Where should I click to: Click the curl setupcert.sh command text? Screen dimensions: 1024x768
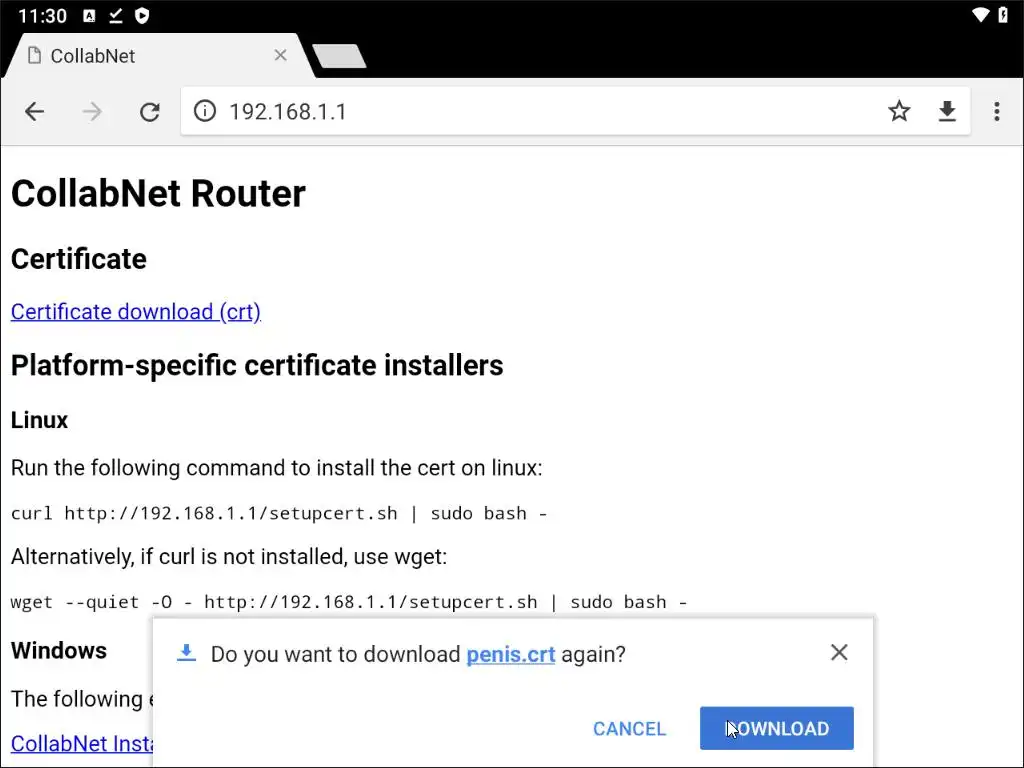[x=279, y=513]
